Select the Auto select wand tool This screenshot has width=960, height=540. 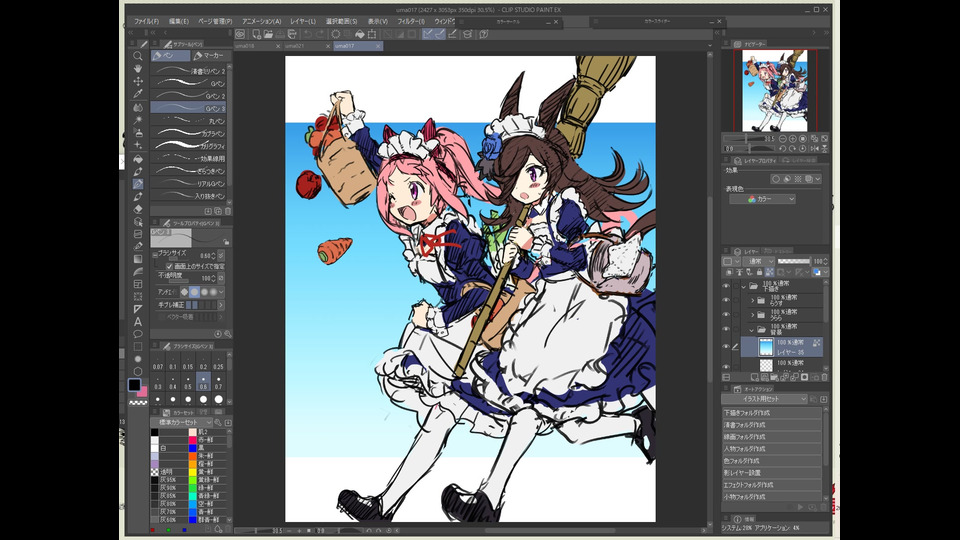(138, 120)
